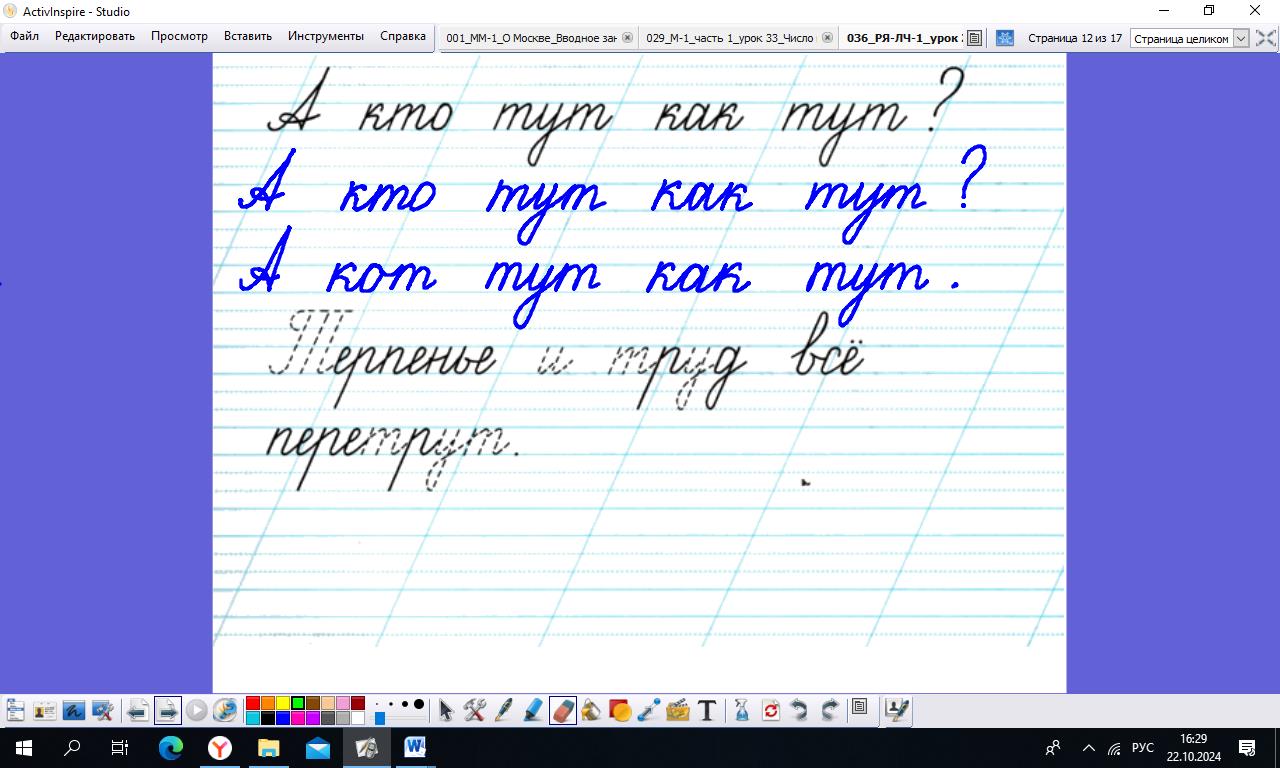Select the Shape tool

pyautogui.click(x=620, y=710)
